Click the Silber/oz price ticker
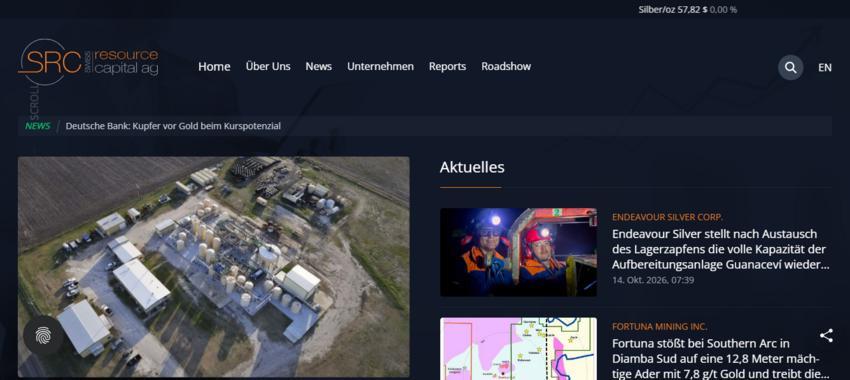Viewport: 850px width, 380px height. 687,10
